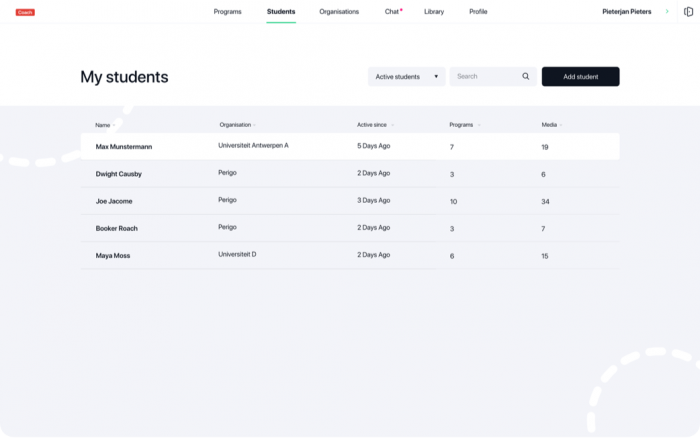The height and width of the screenshot is (438, 700).
Task: Open the Programs tab
Action: [x=227, y=12]
